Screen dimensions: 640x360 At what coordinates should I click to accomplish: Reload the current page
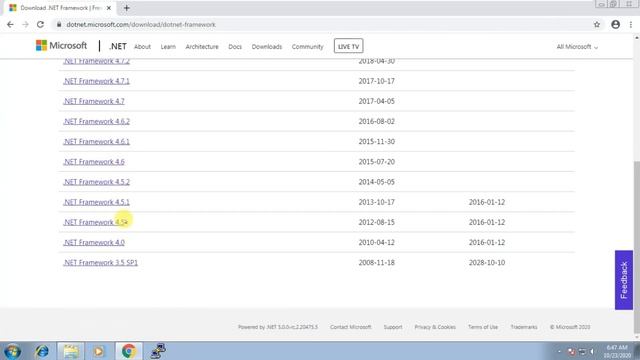(x=40, y=24)
